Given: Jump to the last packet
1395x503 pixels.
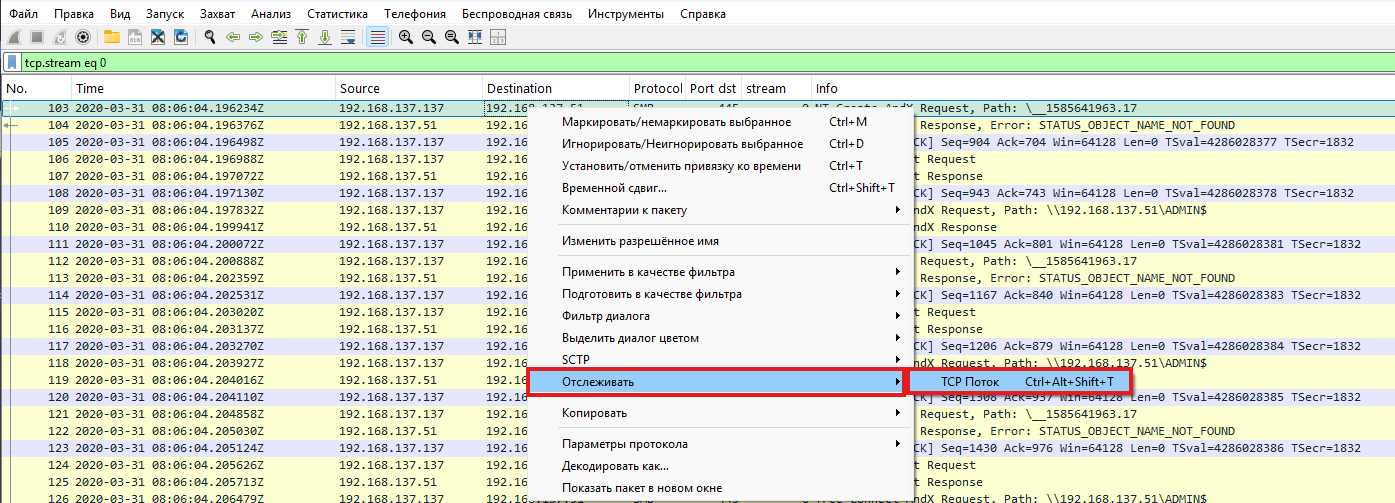Looking at the screenshot, I should tap(325, 37).
